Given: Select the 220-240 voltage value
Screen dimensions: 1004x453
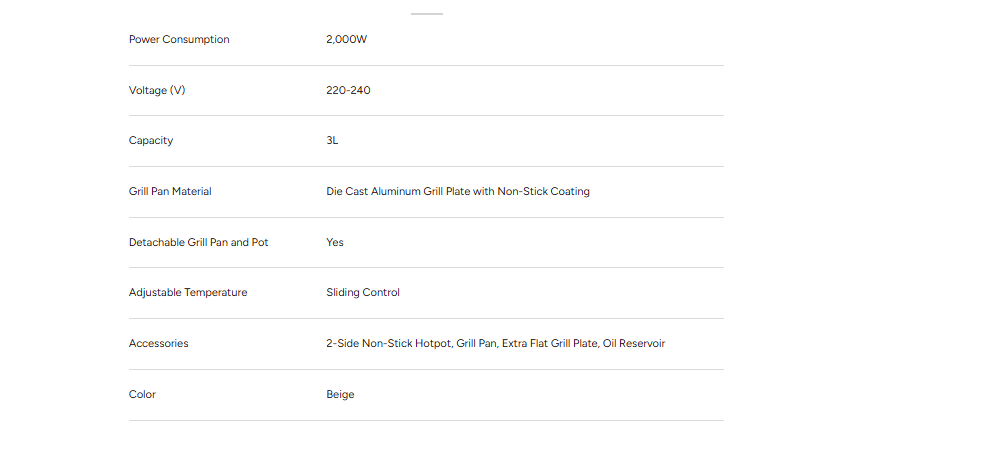Looking at the screenshot, I should click(348, 90).
